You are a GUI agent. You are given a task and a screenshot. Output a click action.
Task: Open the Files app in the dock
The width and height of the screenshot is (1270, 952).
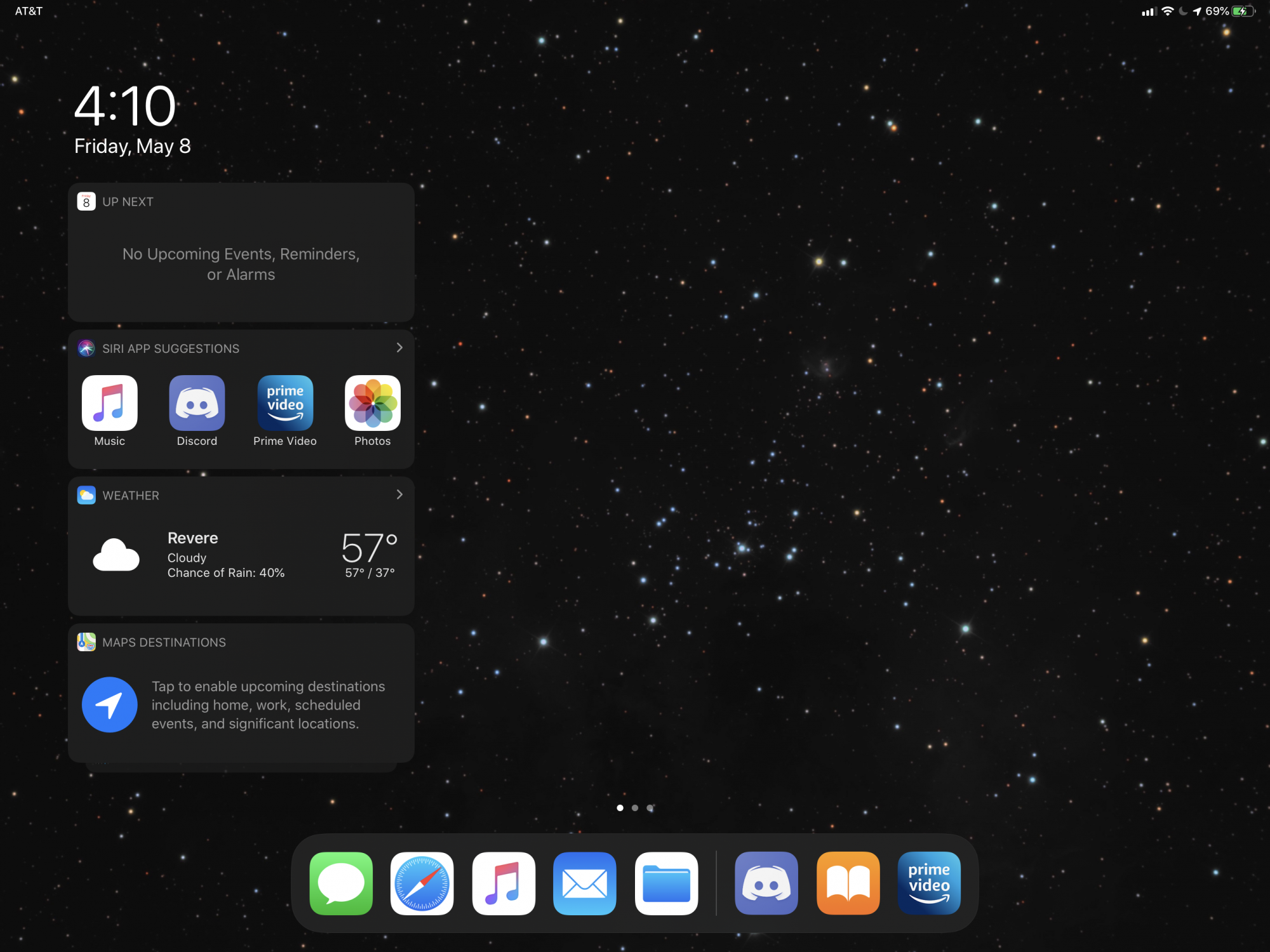point(666,883)
